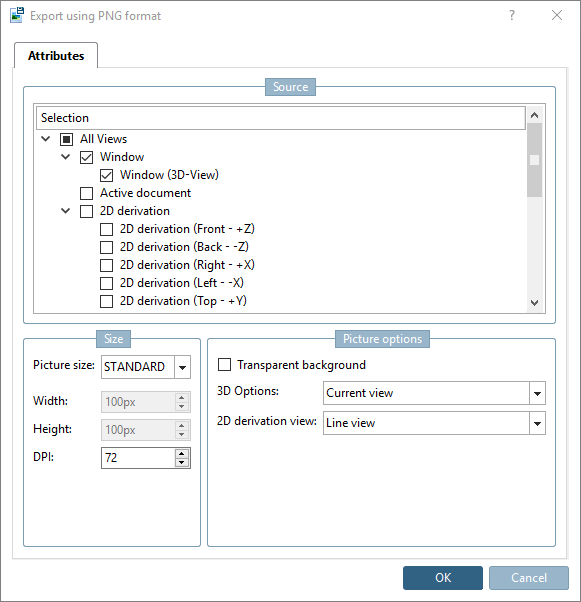
Task: Click the Cancel button
Action: coord(529,578)
